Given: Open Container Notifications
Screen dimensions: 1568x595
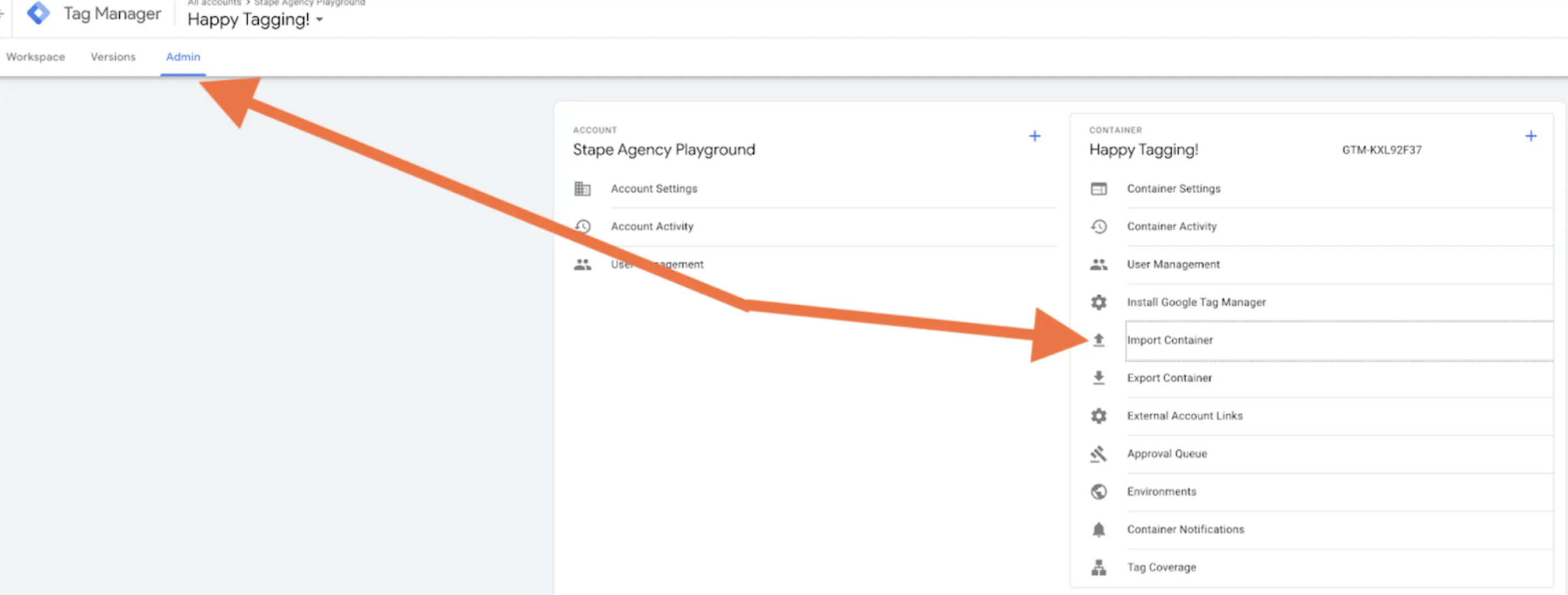Looking at the screenshot, I should tap(1185, 529).
